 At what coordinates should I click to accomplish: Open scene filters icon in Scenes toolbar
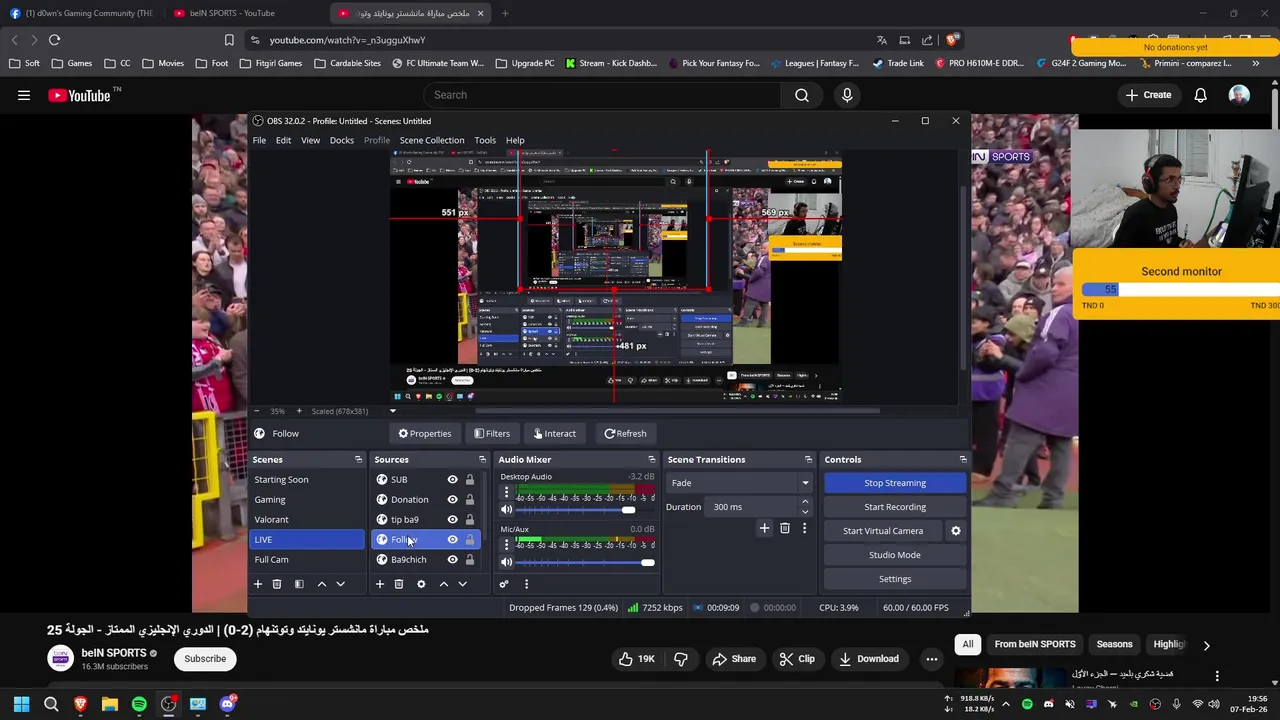click(299, 584)
